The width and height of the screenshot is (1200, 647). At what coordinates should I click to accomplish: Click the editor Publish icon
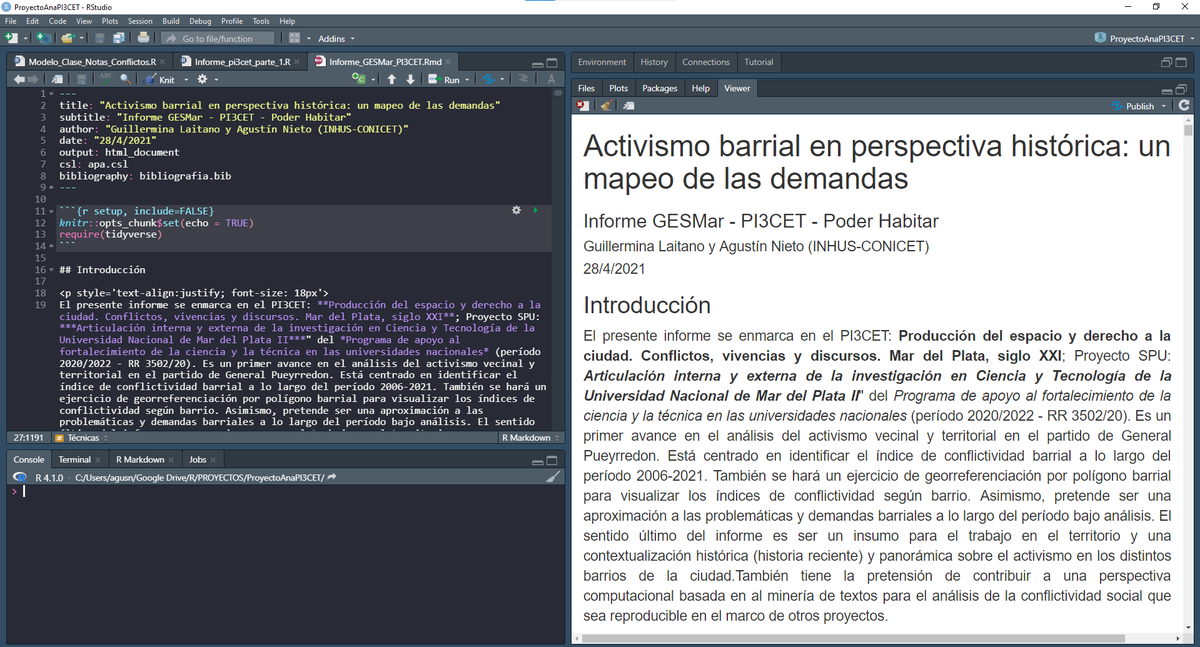click(487, 79)
